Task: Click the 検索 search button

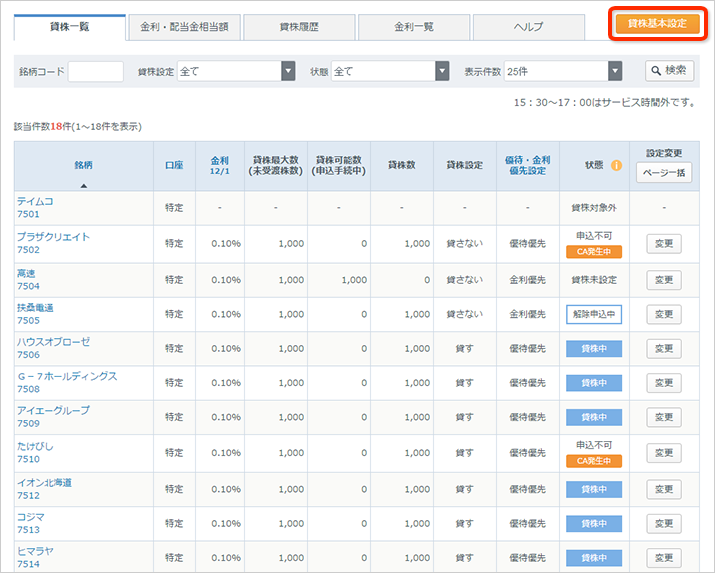Action: [669, 71]
